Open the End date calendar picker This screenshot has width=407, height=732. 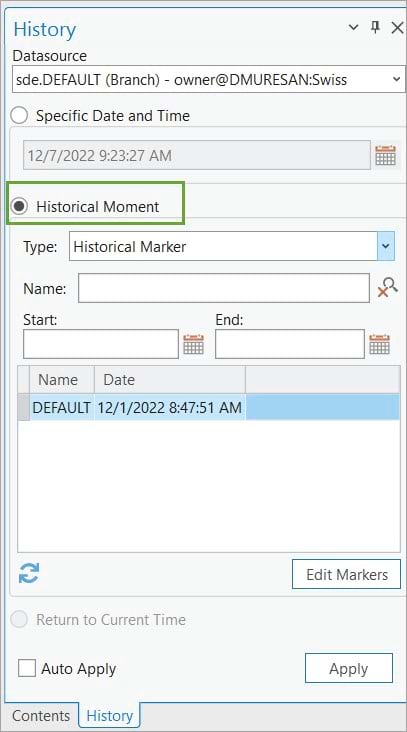click(x=379, y=344)
